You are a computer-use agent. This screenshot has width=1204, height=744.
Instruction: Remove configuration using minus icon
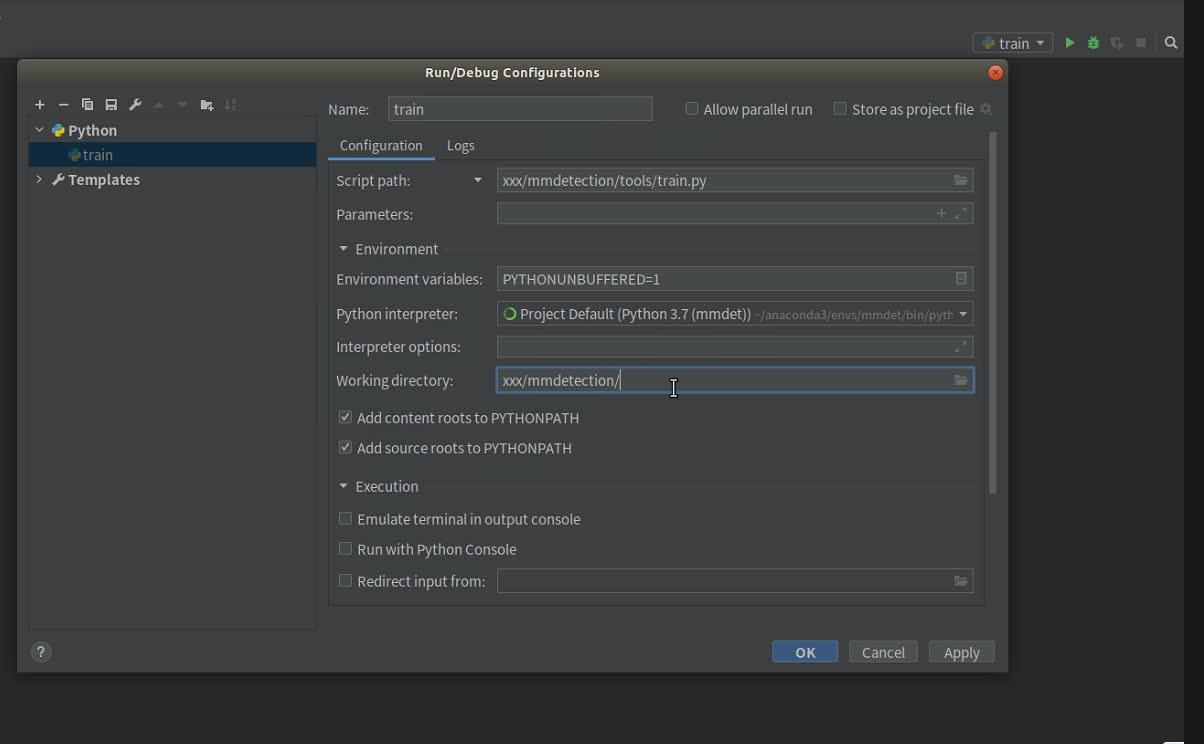(x=63, y=105)
